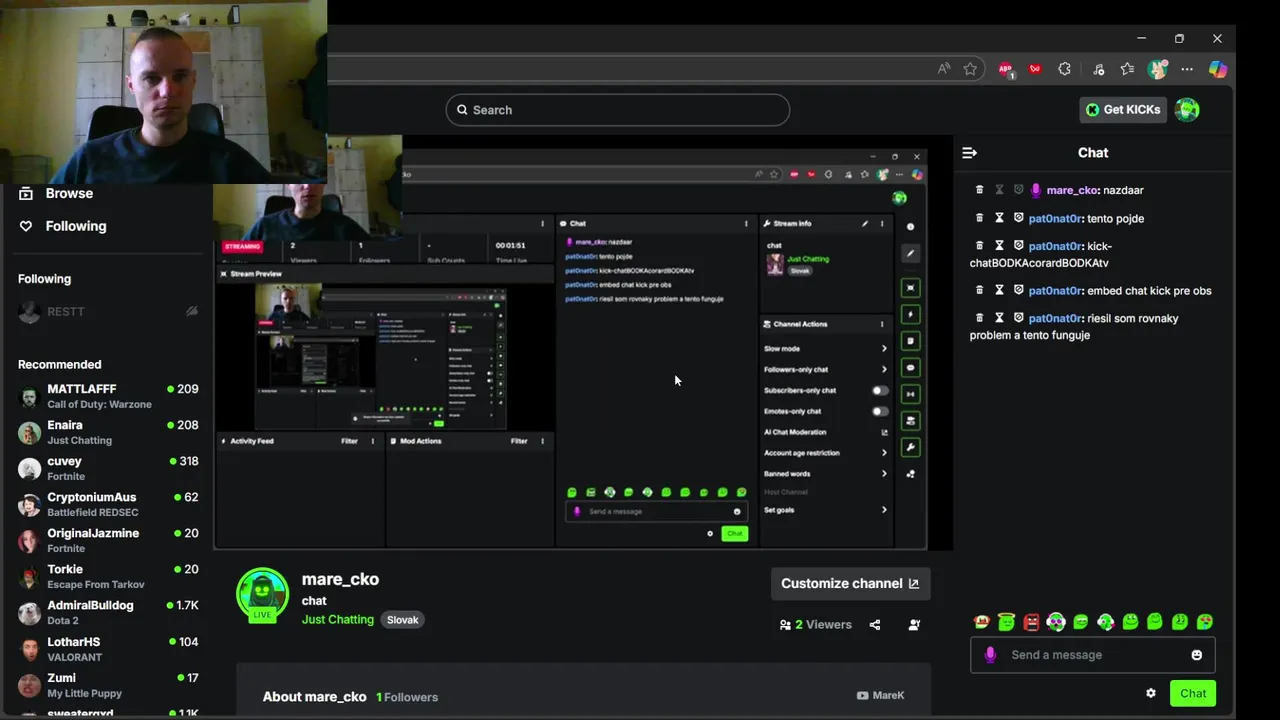Open offline channel RESTT
This screenshot has width=1280, height=720.
tap(108, 312)
